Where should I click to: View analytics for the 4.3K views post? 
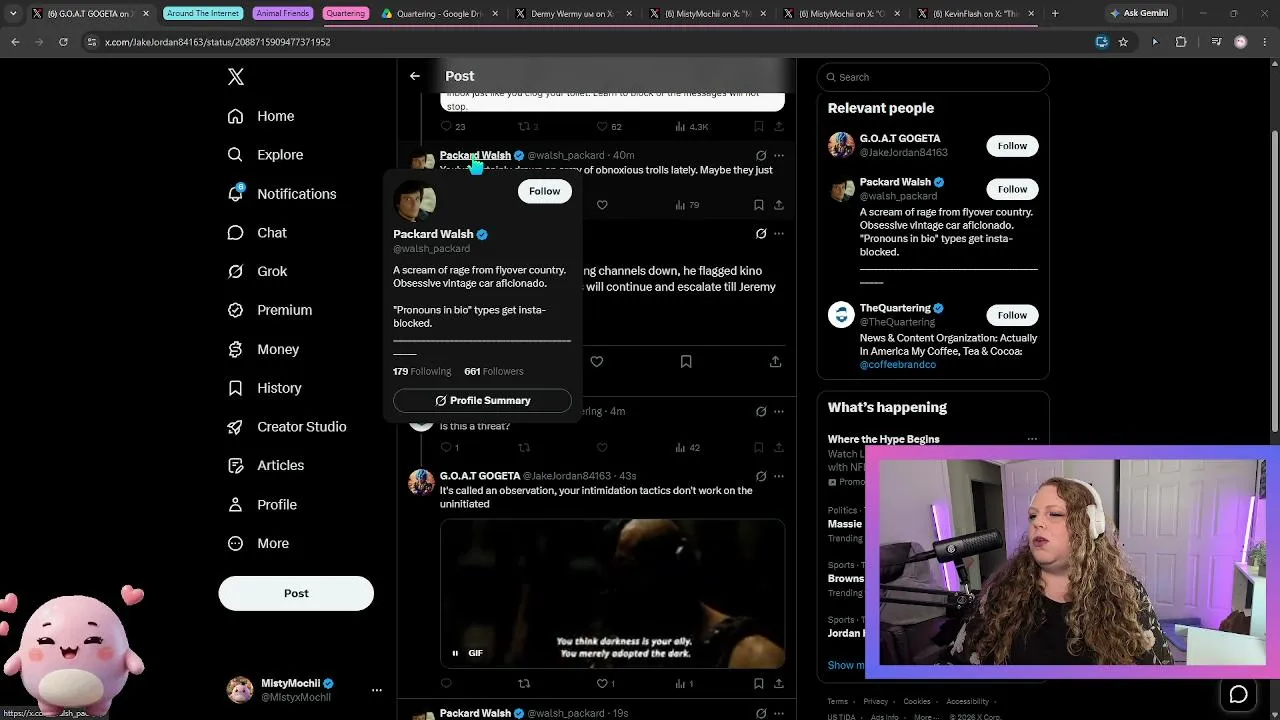692,127
